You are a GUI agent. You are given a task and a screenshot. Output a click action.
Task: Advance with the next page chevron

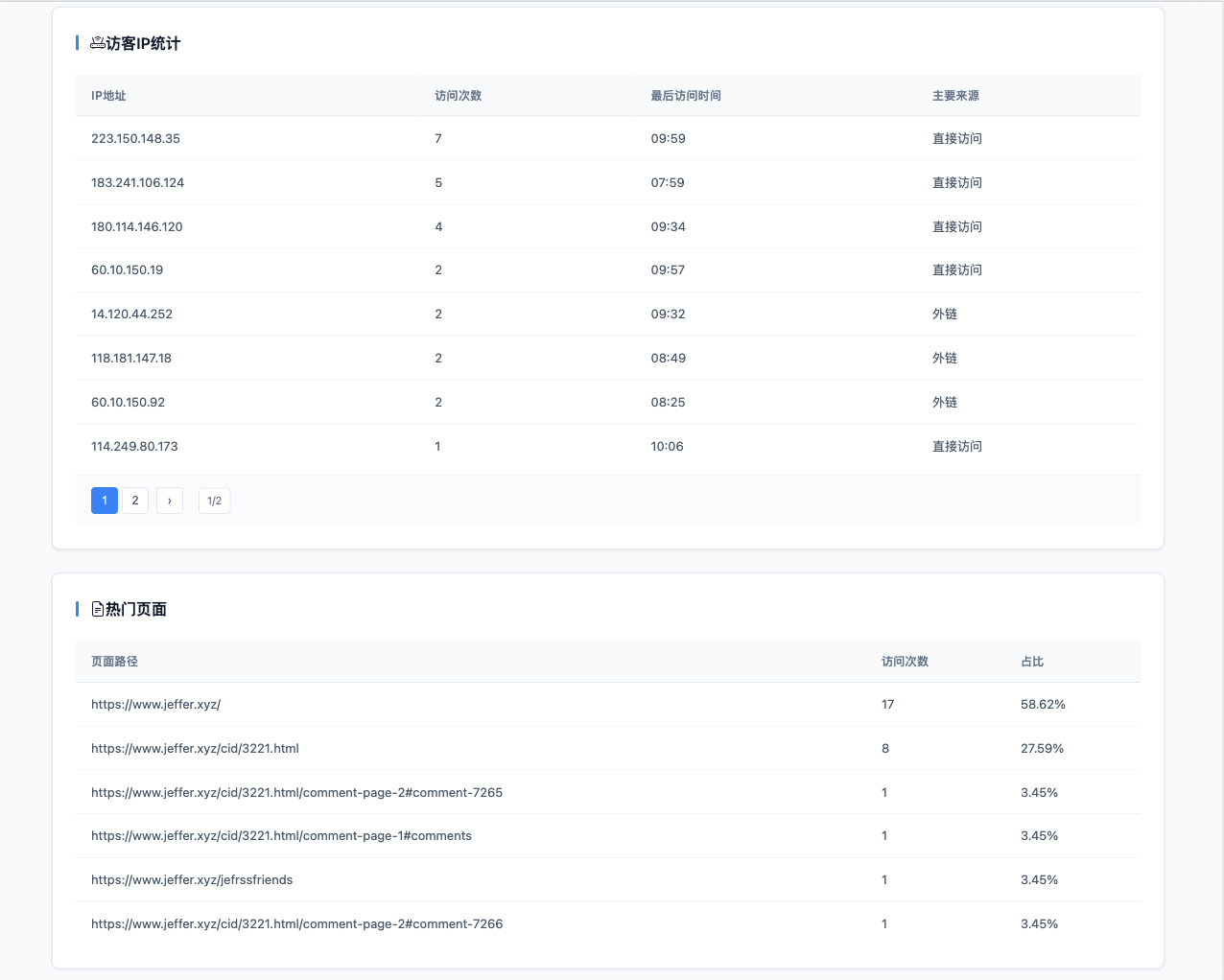point(170,501)
